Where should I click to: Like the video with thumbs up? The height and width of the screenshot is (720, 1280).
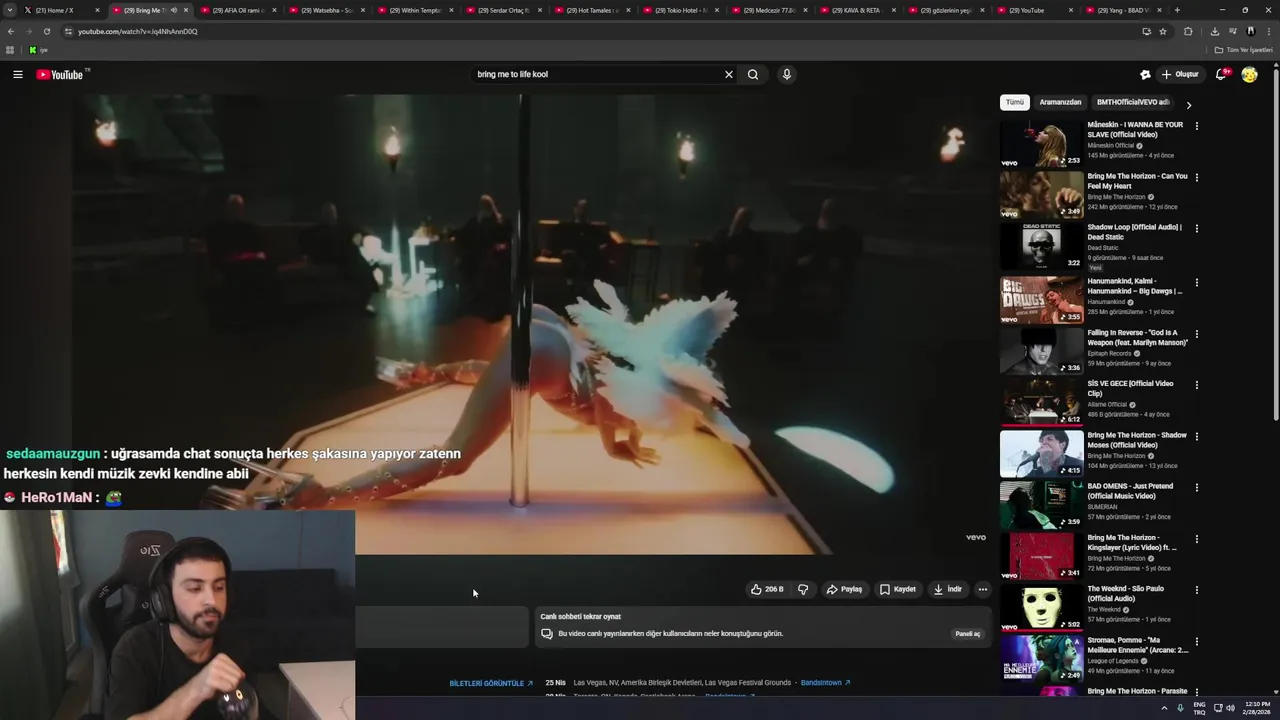(x=767, y=589)
